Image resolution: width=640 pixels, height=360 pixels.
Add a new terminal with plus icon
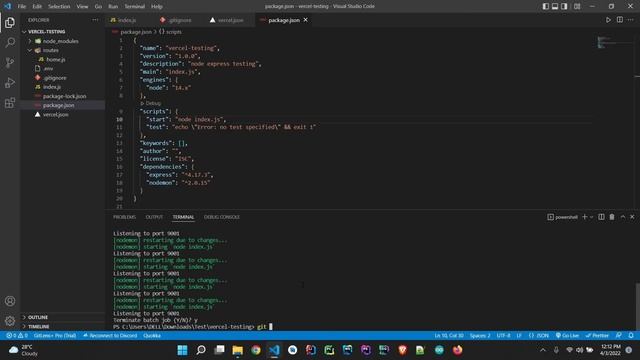coord(584,217)
